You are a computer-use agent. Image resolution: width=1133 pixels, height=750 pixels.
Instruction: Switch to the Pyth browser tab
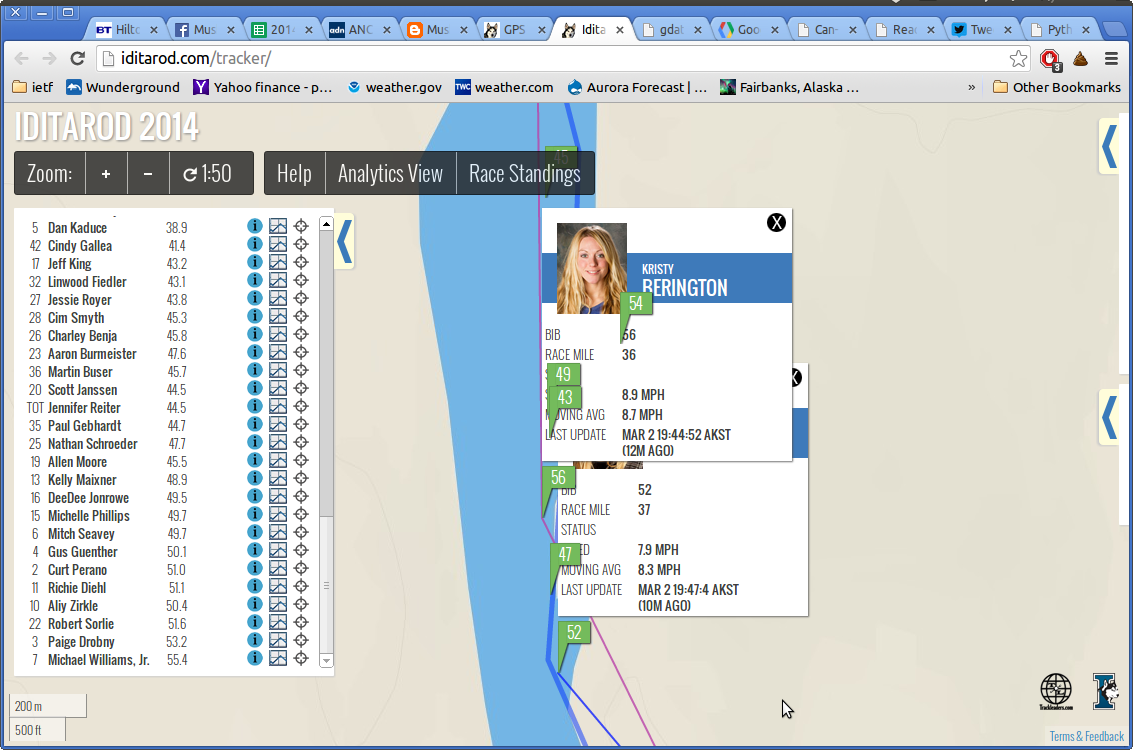coord(1059,30)
